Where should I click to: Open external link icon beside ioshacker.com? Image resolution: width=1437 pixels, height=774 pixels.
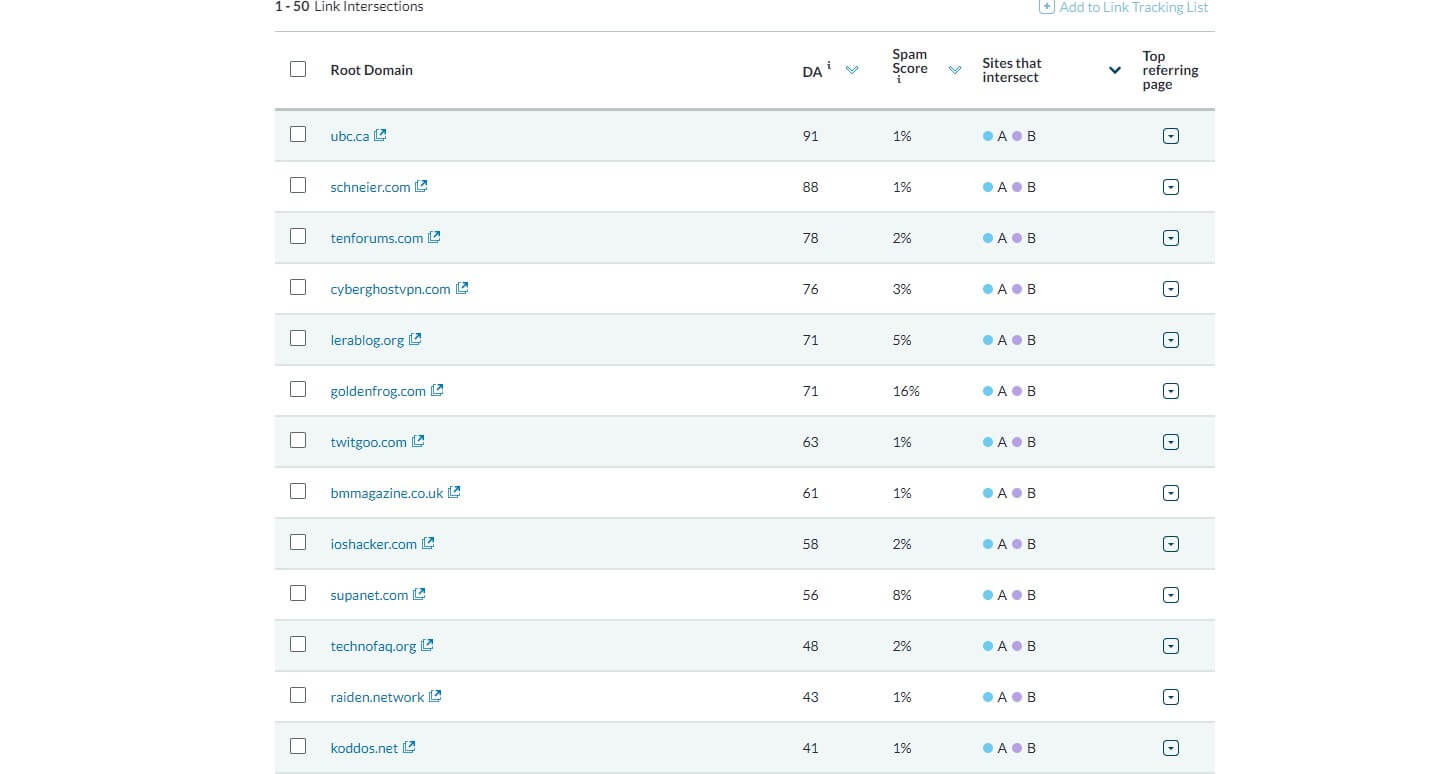tap(428, 543)
